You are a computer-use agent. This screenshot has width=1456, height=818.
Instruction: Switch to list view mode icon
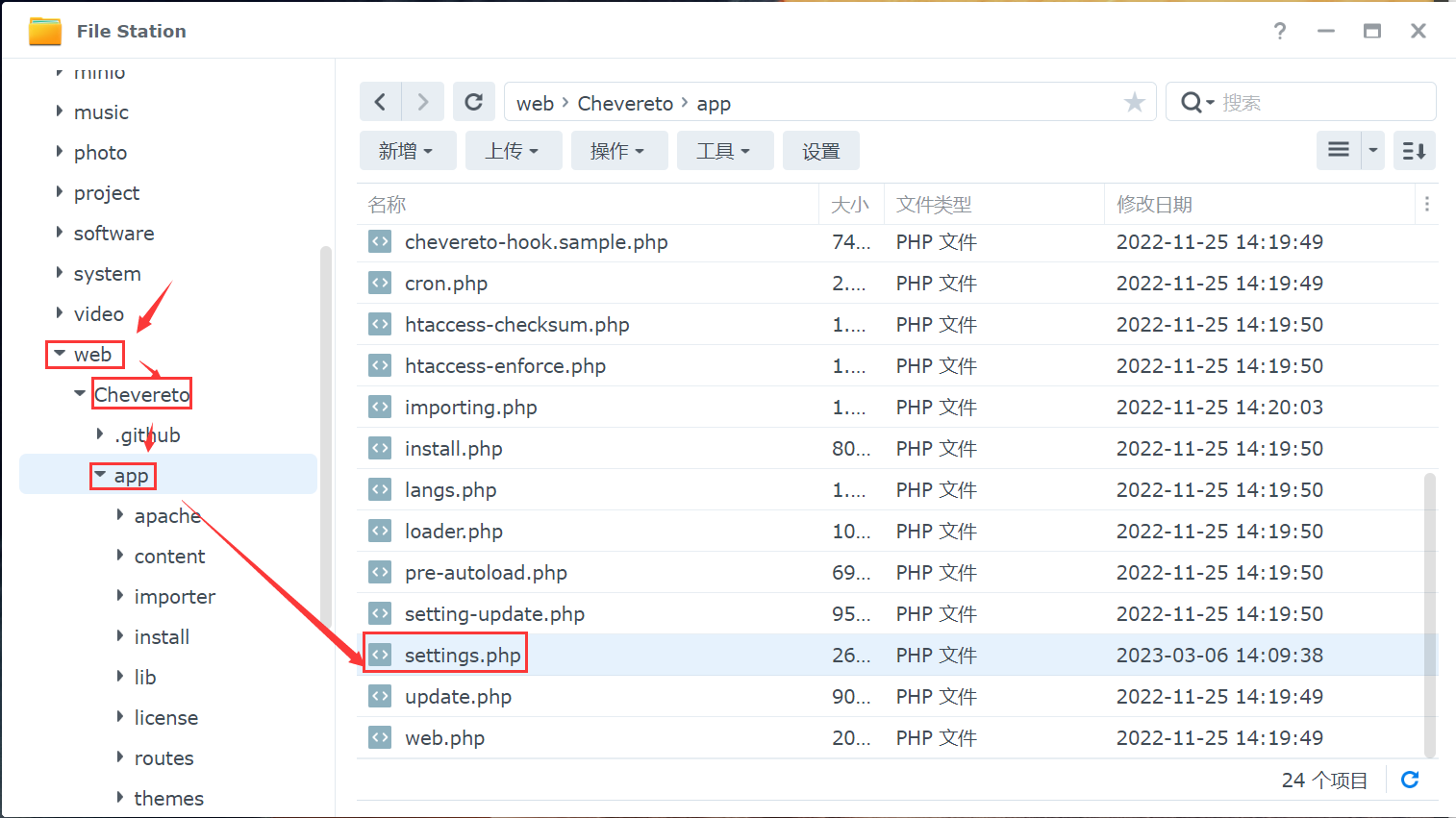[1339, 150]
